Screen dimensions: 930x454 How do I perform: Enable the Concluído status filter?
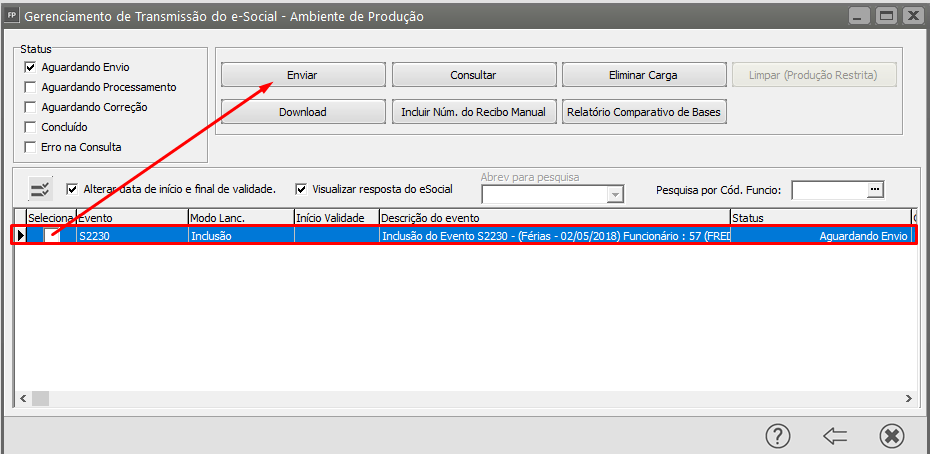(x=30, y=127)
